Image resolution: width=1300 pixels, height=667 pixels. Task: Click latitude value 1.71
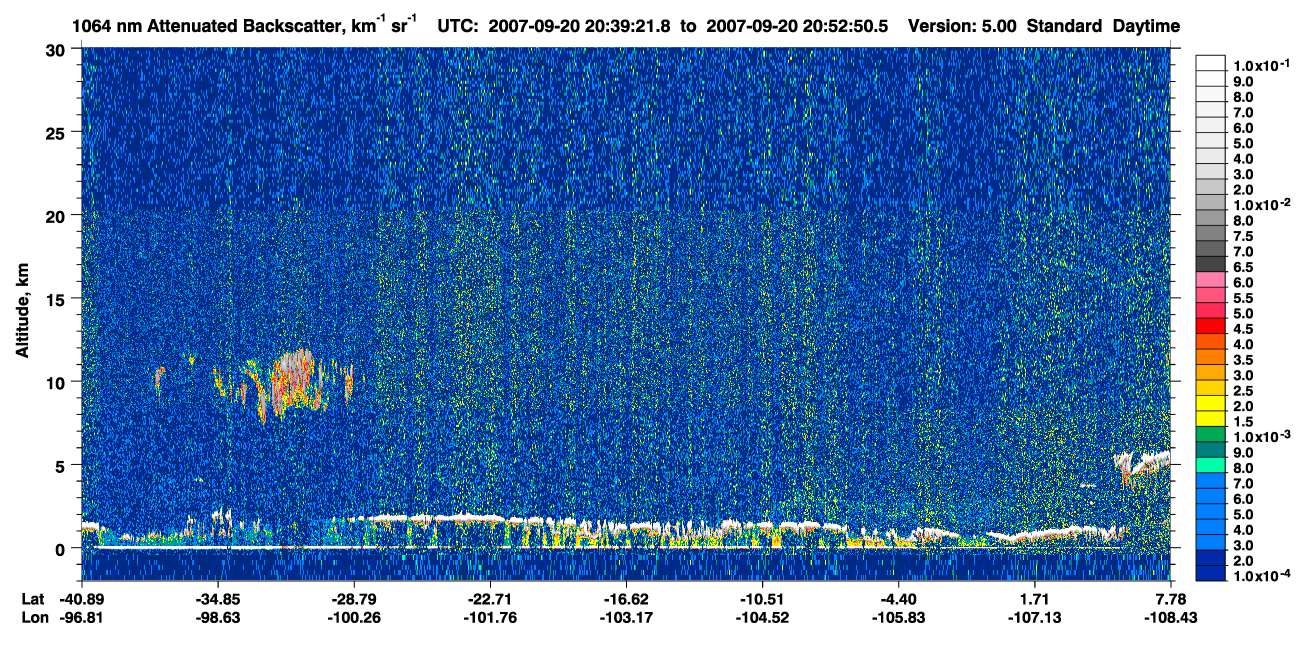pos(1034,599)
